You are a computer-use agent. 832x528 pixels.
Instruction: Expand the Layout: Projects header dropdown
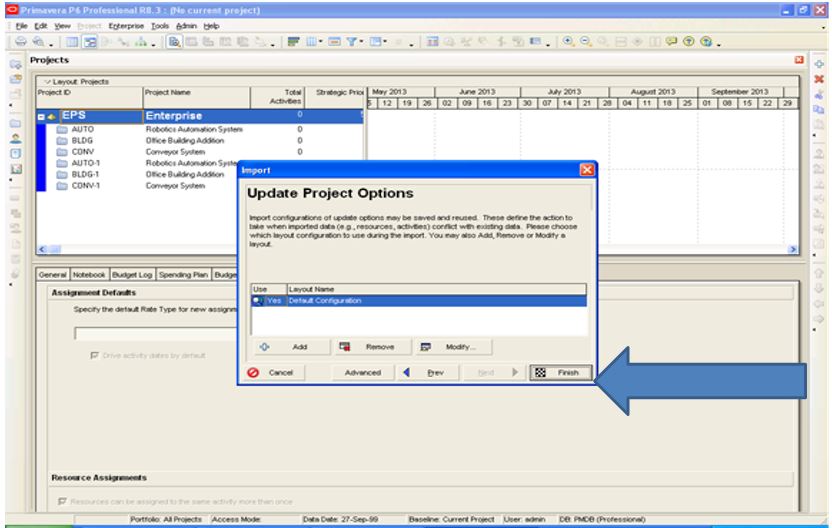point(43,81)
